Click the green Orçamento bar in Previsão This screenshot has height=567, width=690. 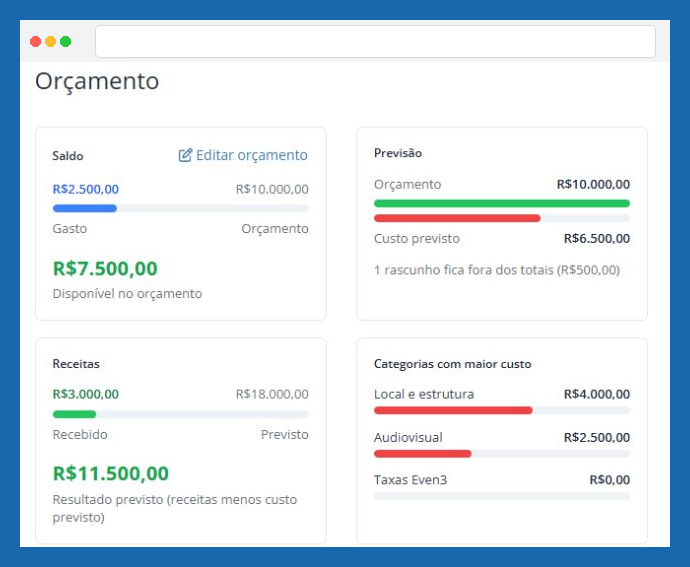tap(502, 203)
